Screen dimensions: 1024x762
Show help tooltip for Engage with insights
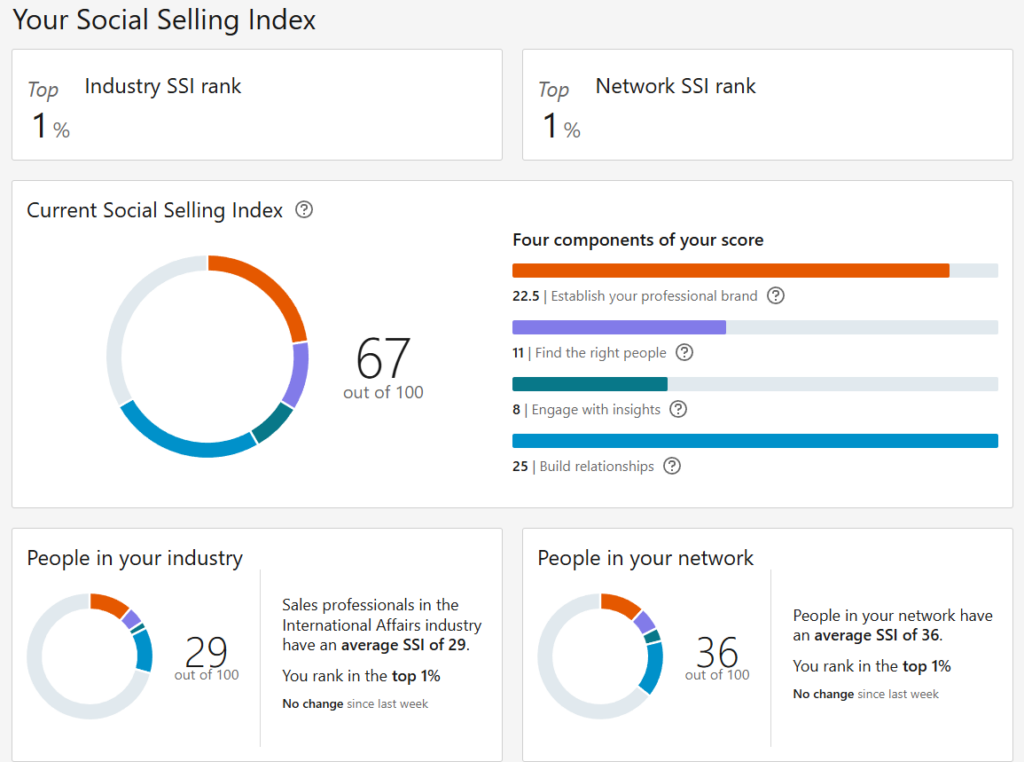click(678, 409)
